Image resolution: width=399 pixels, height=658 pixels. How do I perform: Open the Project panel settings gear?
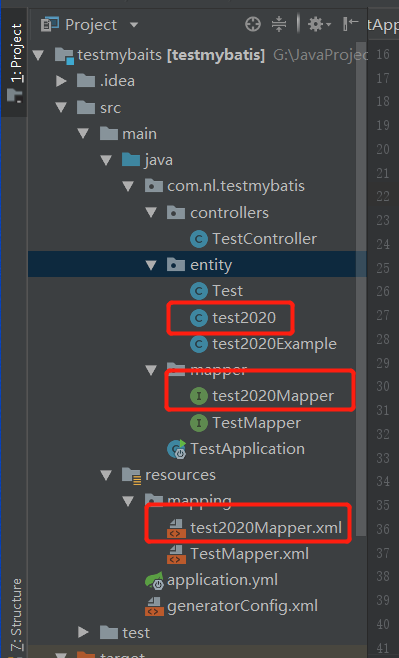click(x=318, y=24)
